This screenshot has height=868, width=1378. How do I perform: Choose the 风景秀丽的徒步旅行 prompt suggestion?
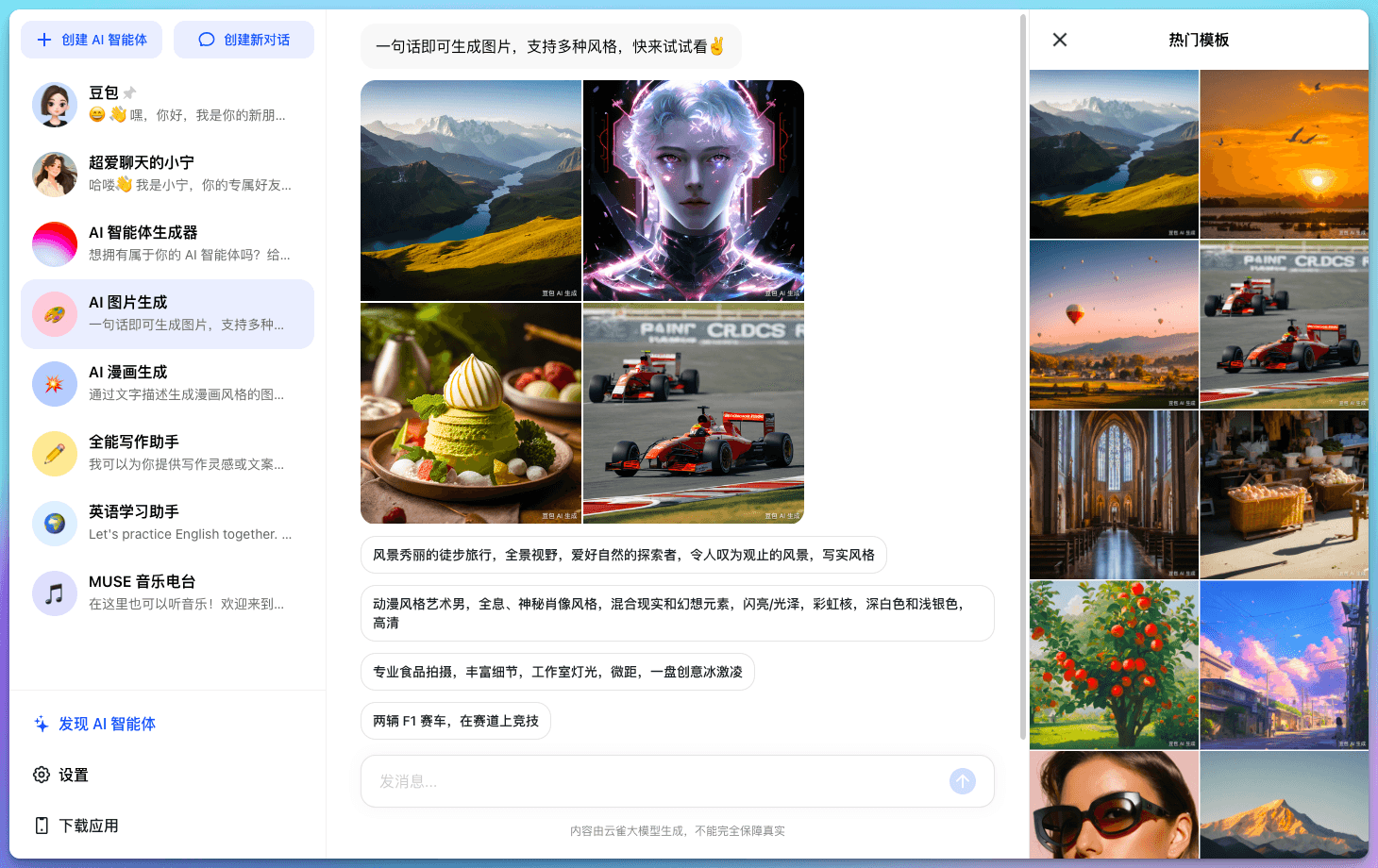(x=624, y=555)
